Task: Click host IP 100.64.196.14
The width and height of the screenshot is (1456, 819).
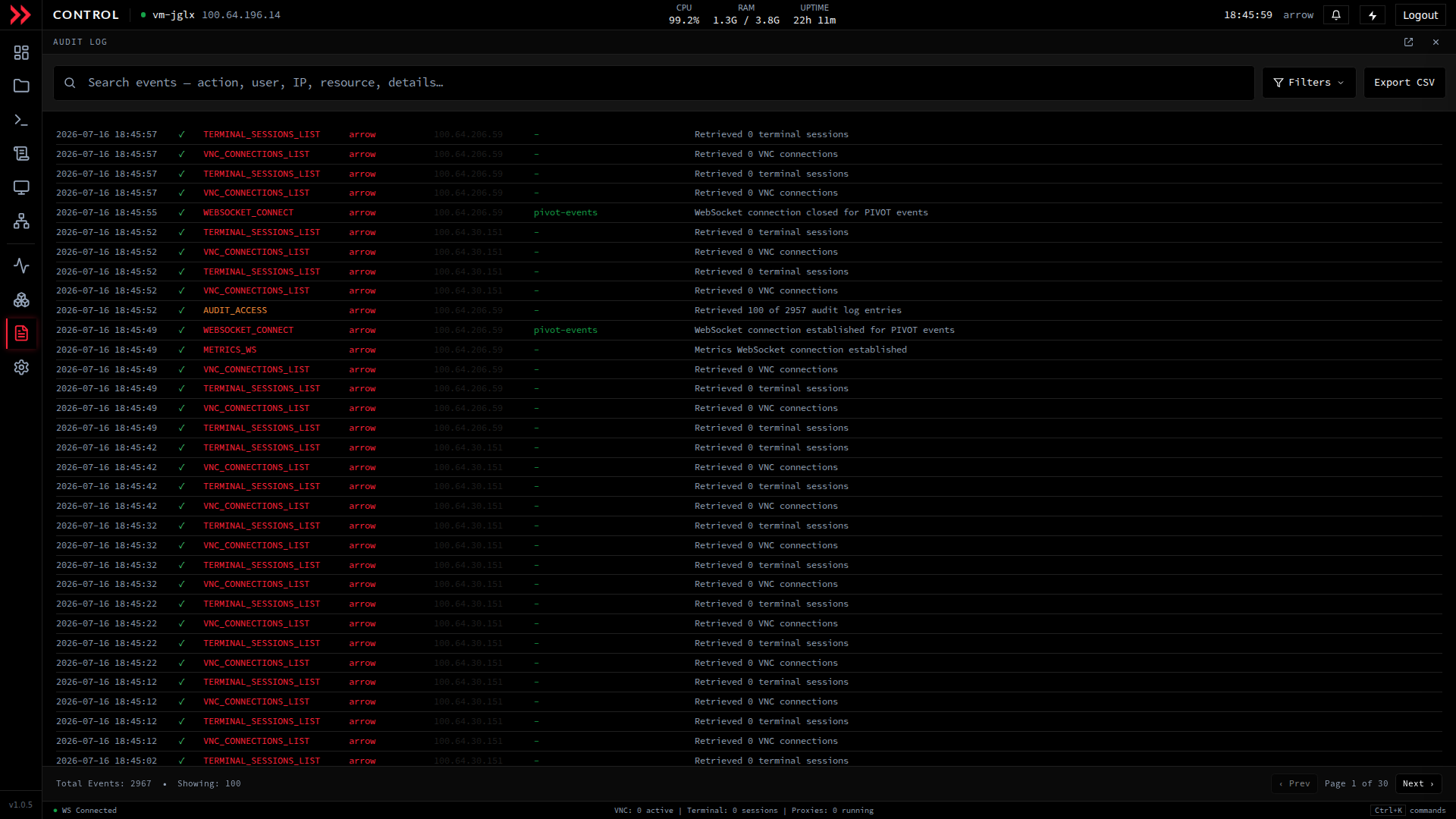Action: pos(241,15)
